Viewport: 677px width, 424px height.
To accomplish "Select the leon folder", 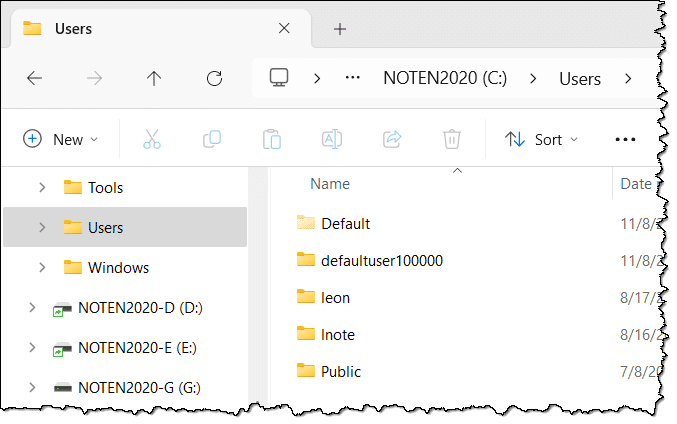I will point(335,298).
